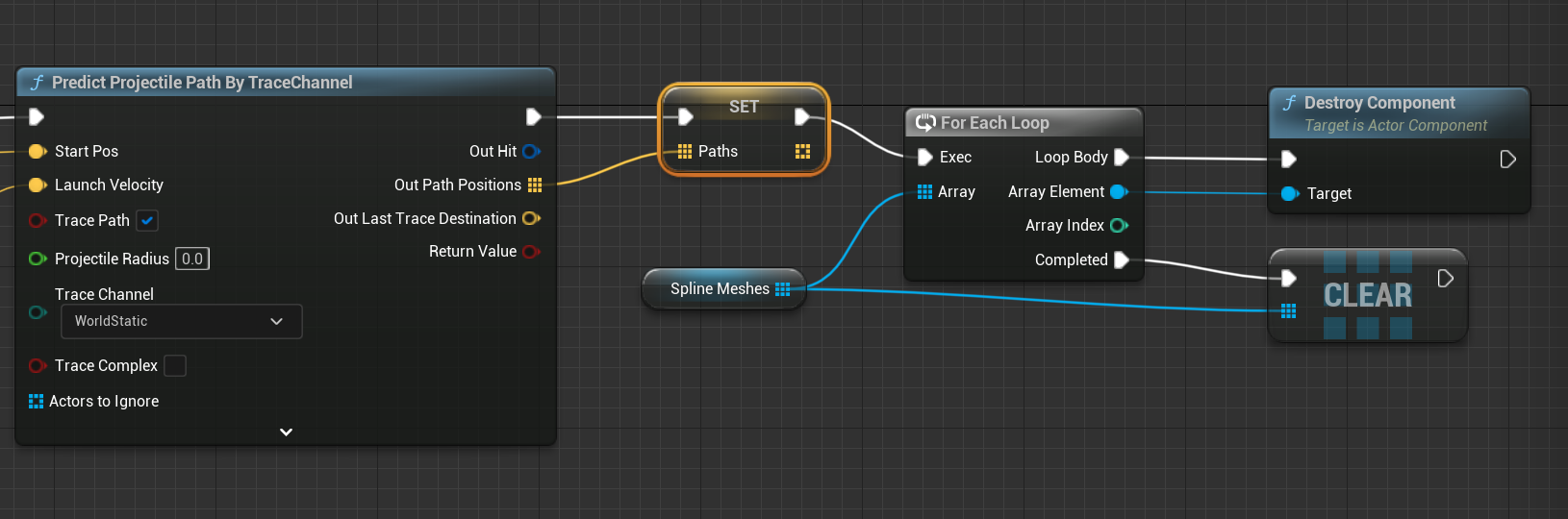Click the CLEAR node array input pin
Viewport: 1568px width, 519px height.
(x=1289, y=310)
